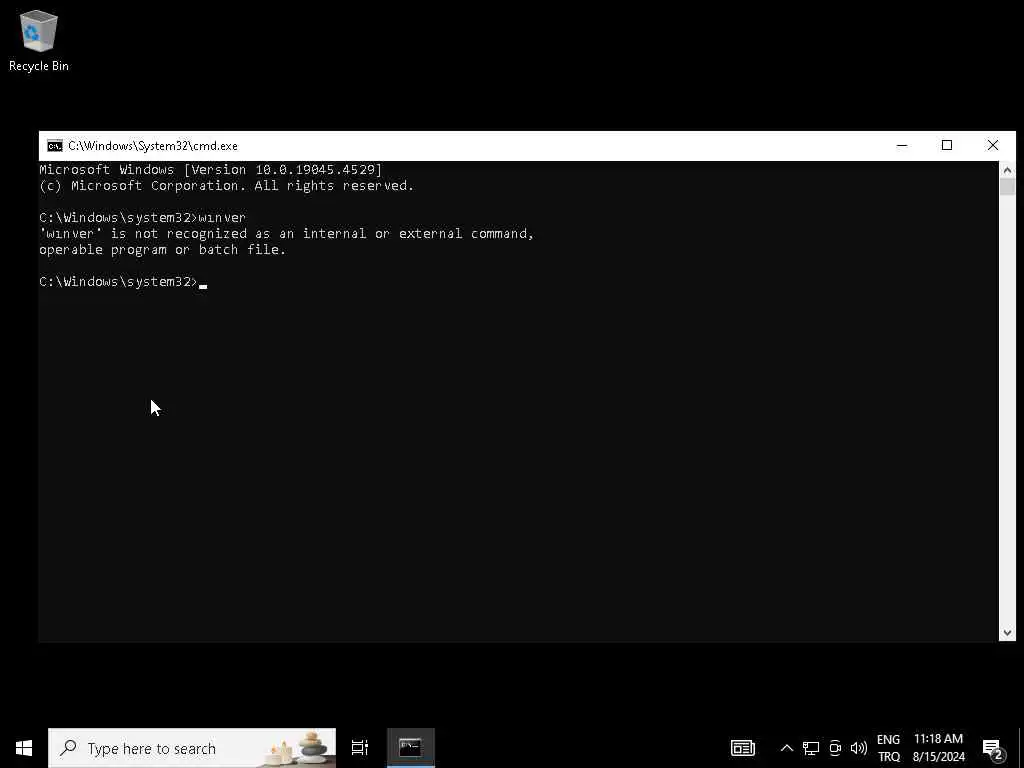Click the Version 10.0.19045.4529 text line

point(210,169)
